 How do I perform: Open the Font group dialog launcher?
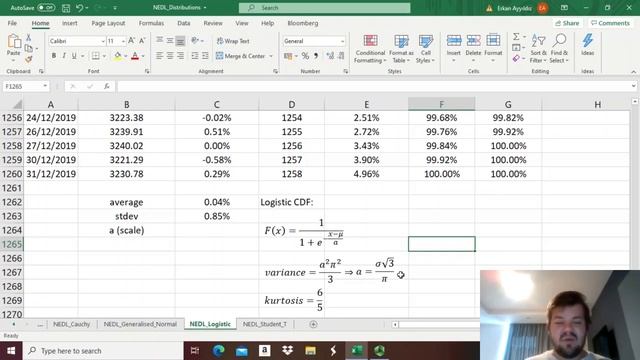(x=147, y=71)
